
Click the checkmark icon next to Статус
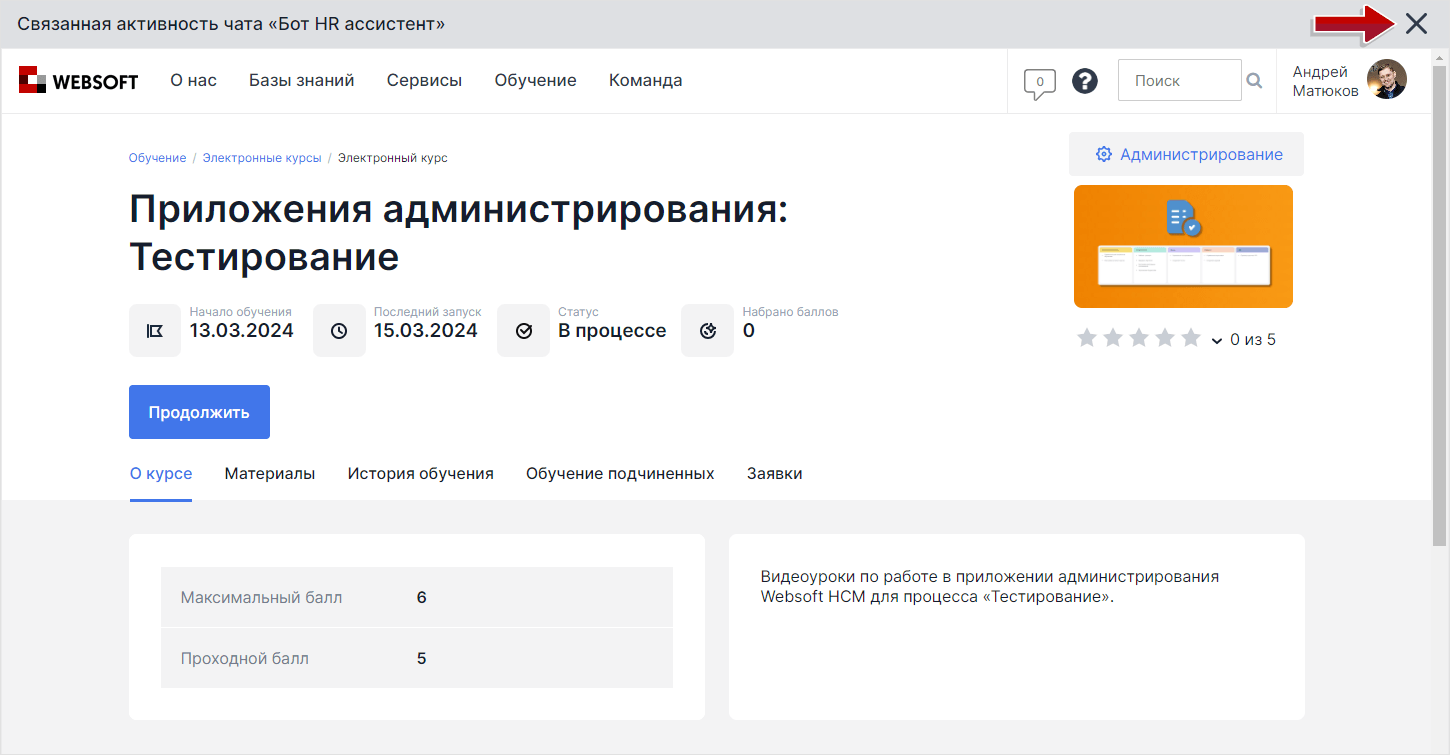point(523,330)
